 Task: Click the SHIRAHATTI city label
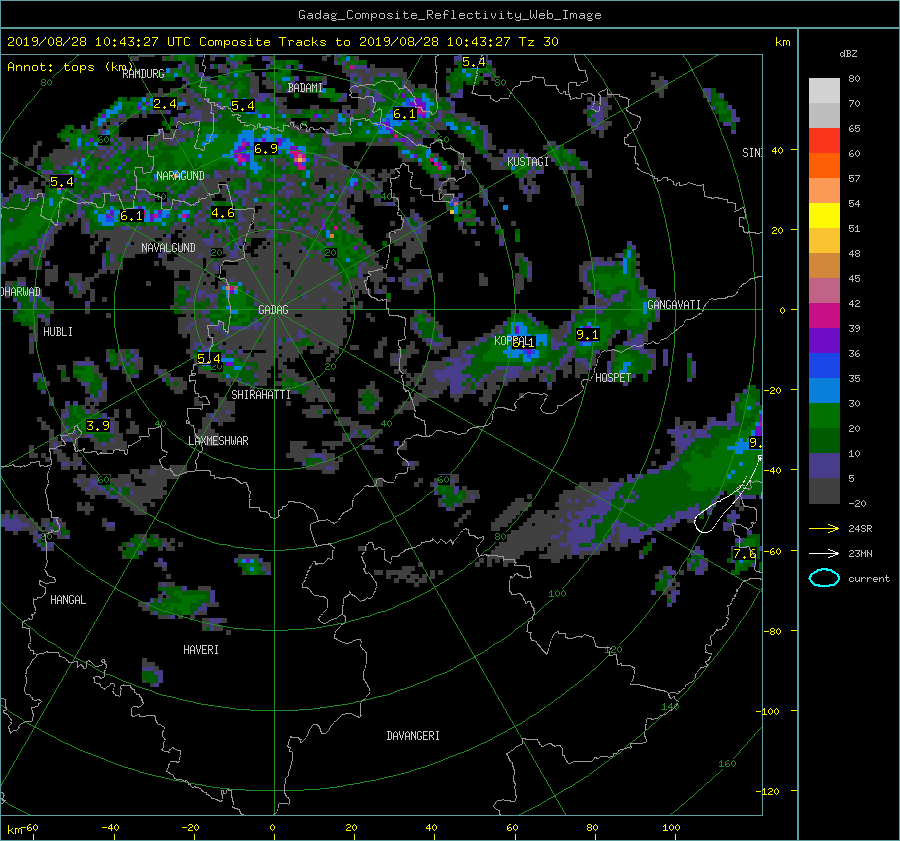(x=261, y=395)
